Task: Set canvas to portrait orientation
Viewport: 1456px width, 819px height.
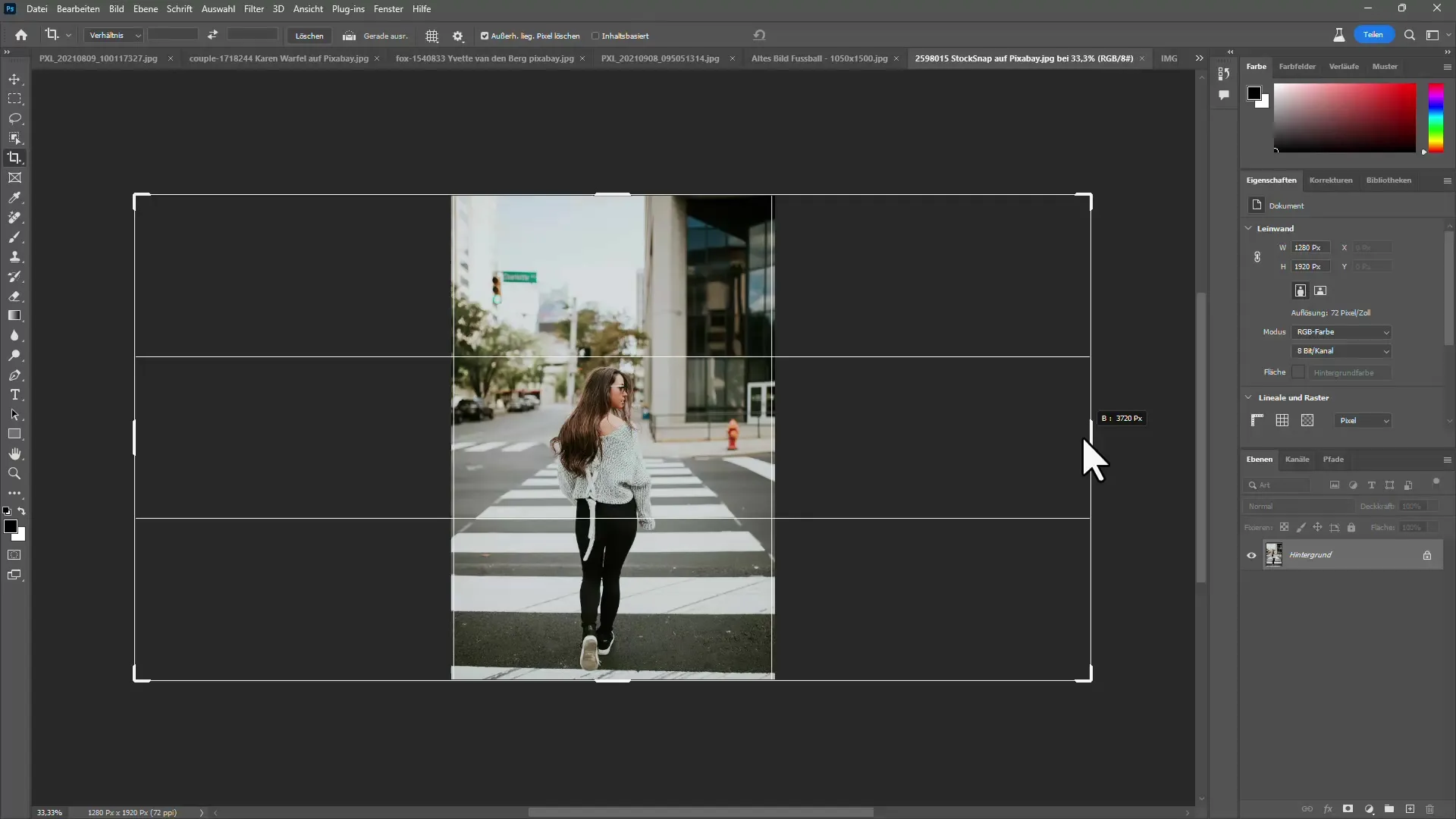Action: pyautogui.click(x=1301, y=290)
